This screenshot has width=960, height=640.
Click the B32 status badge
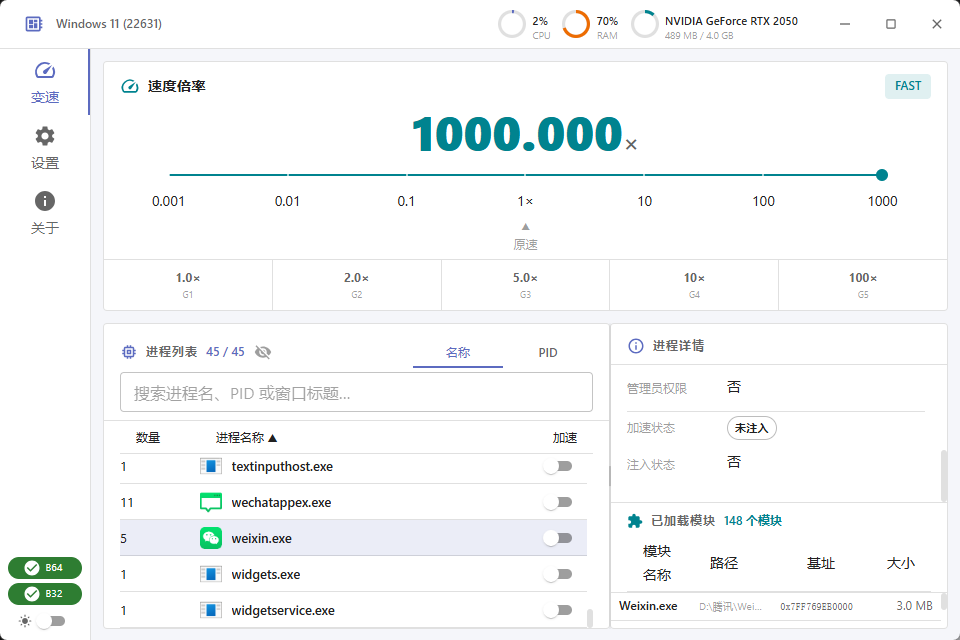click(x=45, y=594)
